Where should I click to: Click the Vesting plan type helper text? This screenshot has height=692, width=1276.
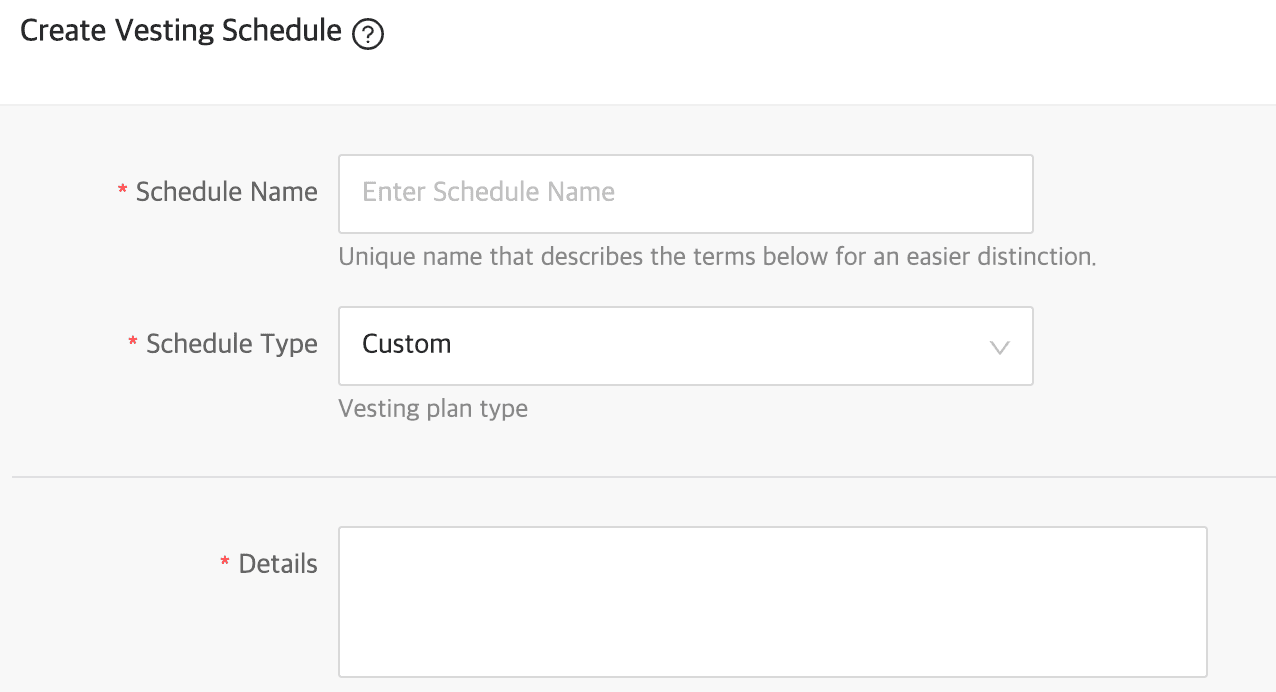point(433,408)
